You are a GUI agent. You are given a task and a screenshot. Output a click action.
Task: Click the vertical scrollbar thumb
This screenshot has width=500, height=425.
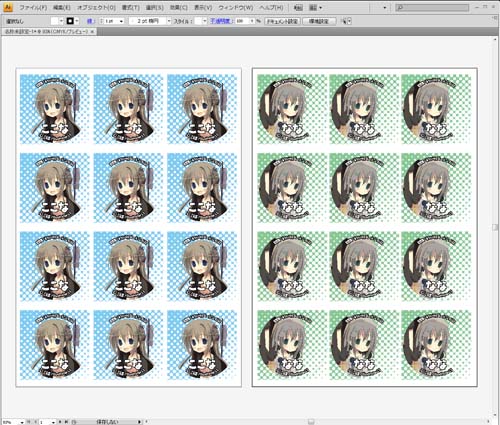pyautogui.click(x=495, y=227)
